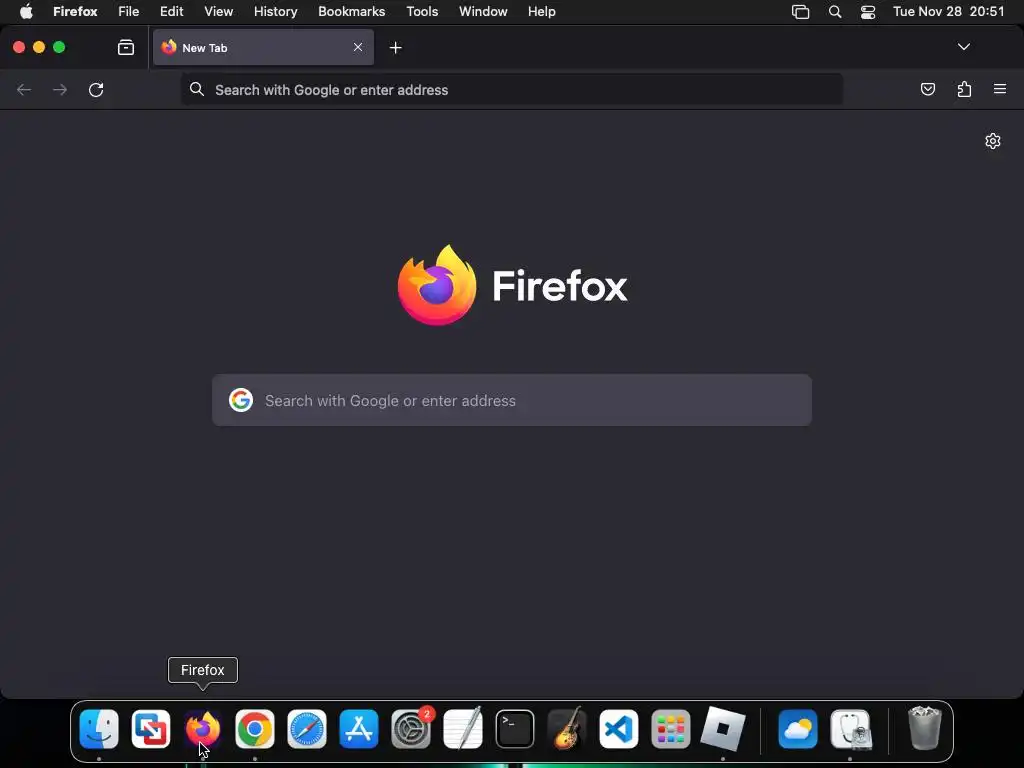Image resolution: width=1024 pixels, height=768 pixels.
Task: Open Disk Utility from the dock
Action: click(850, 729)
